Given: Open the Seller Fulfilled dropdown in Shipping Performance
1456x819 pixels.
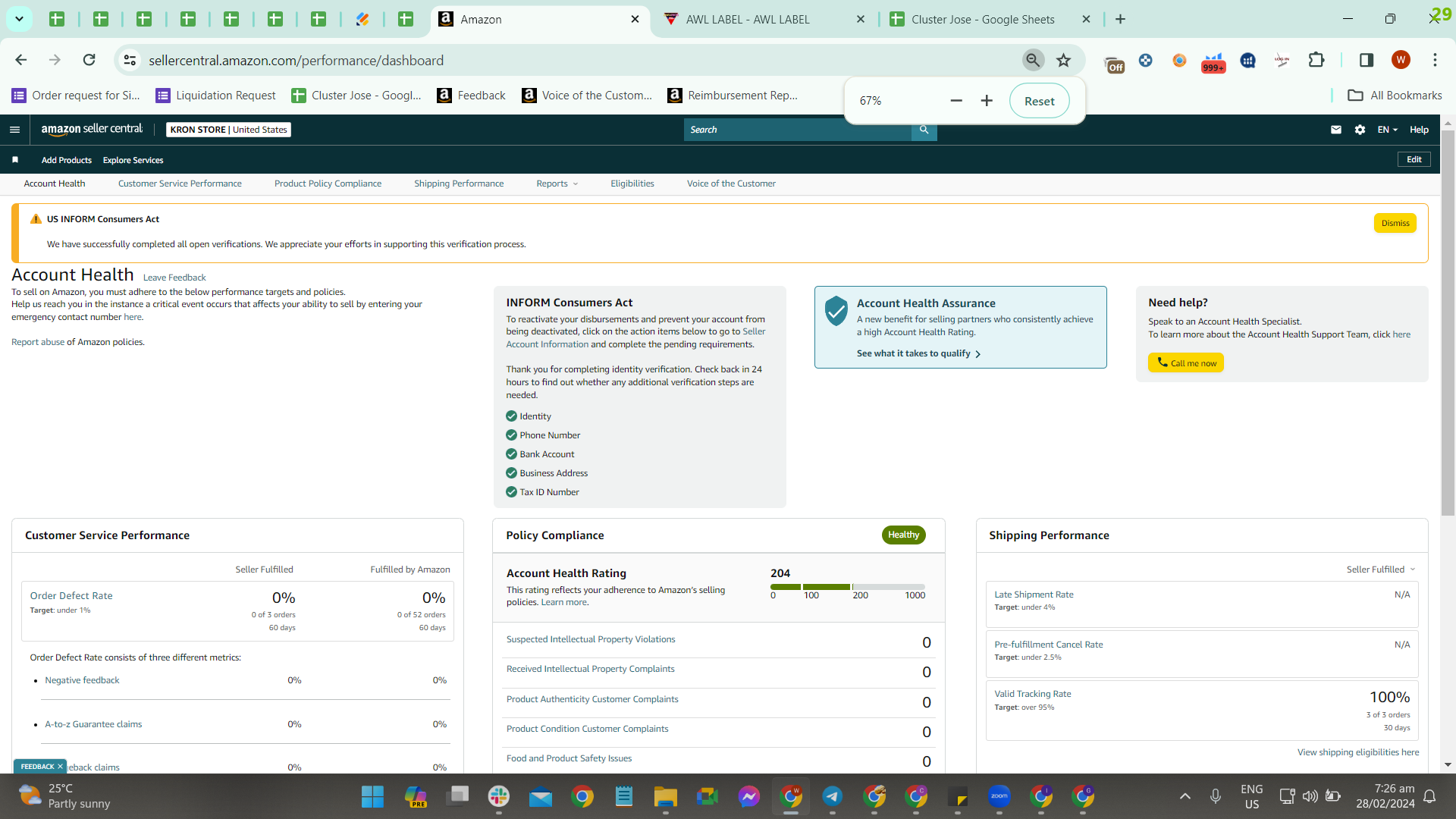Looking at the screenshot, I should pos(1381,570).
